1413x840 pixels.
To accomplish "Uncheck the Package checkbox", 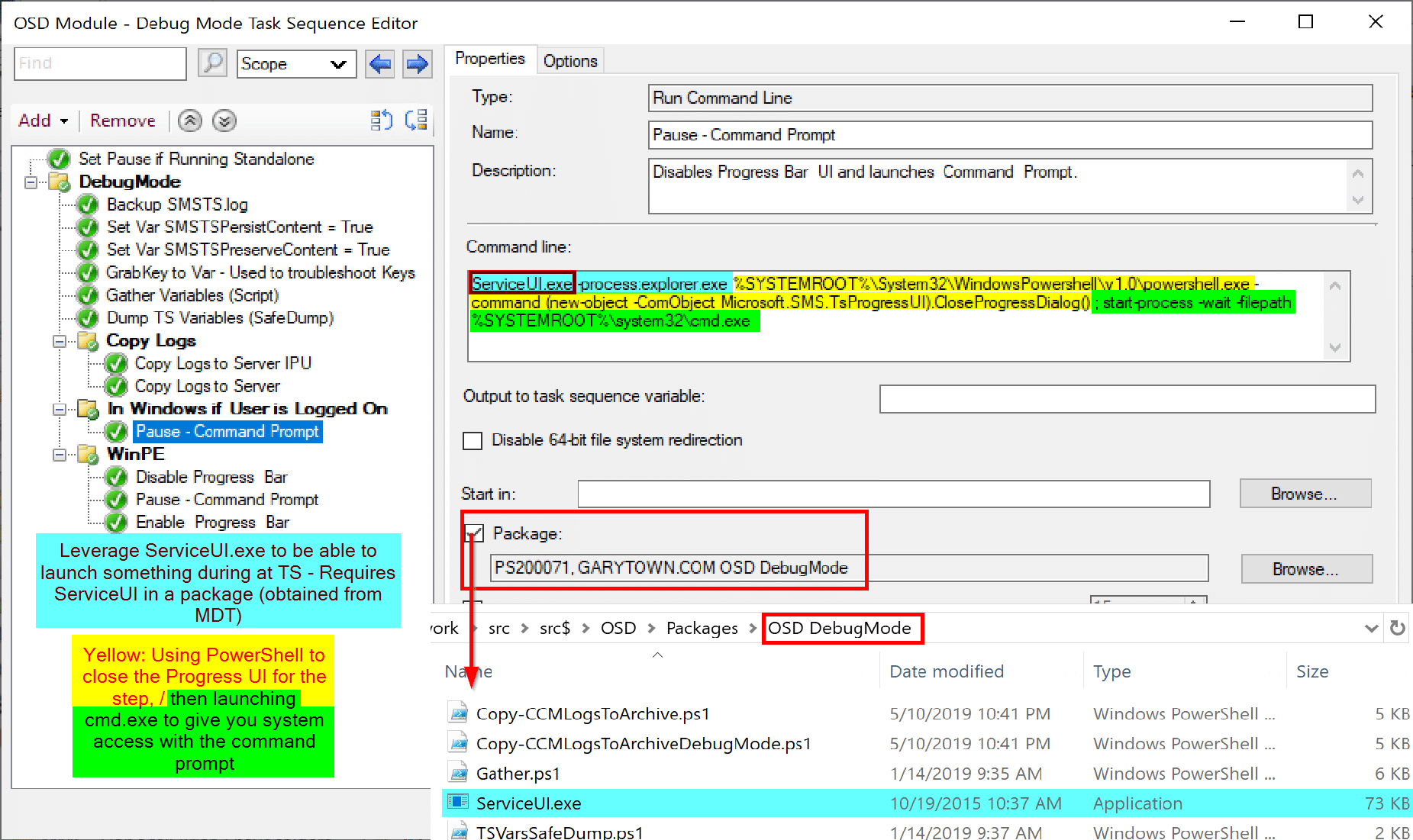I will pos(475,533).
